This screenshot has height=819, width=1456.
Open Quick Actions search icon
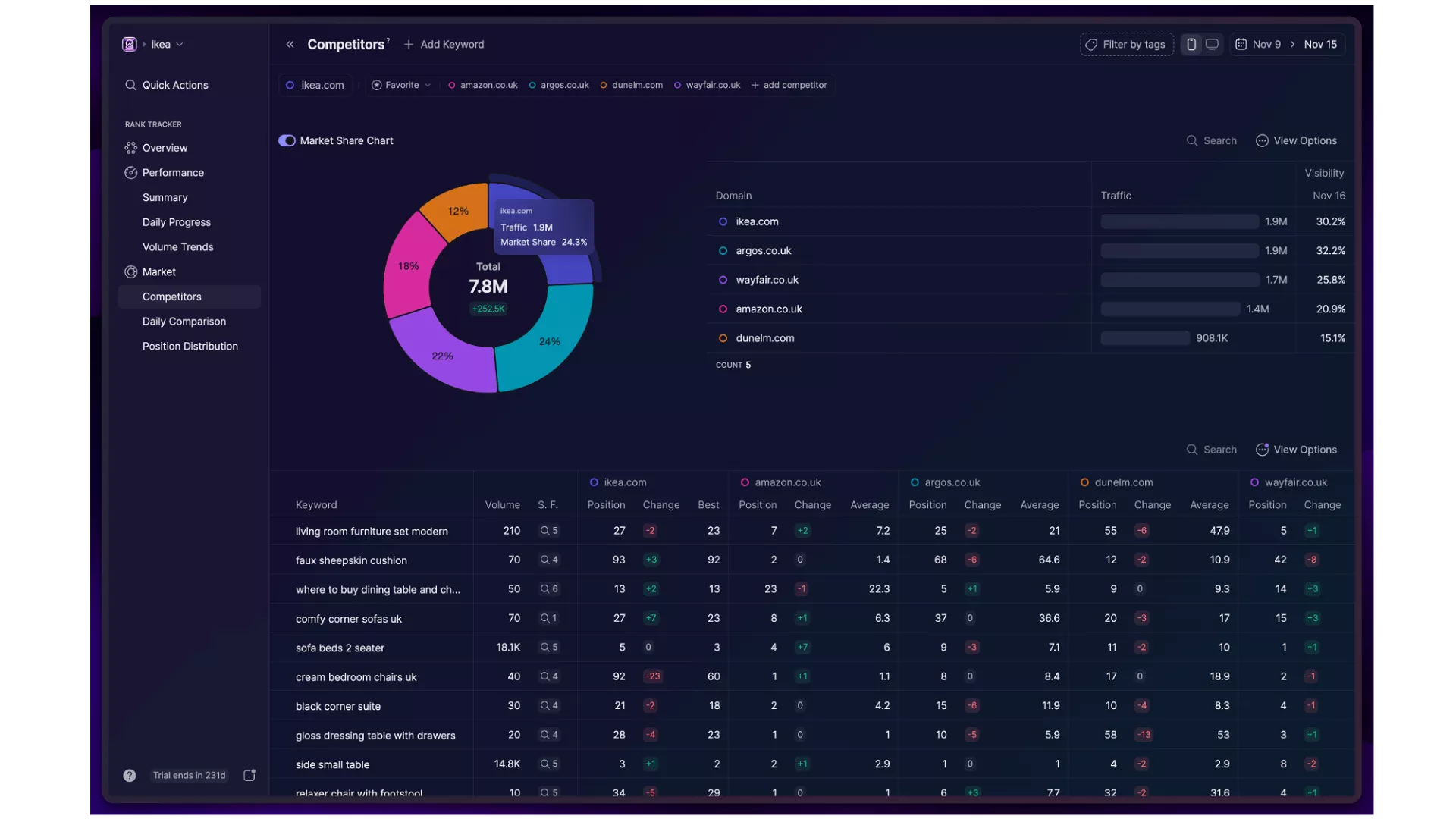(x=130, y=85)
